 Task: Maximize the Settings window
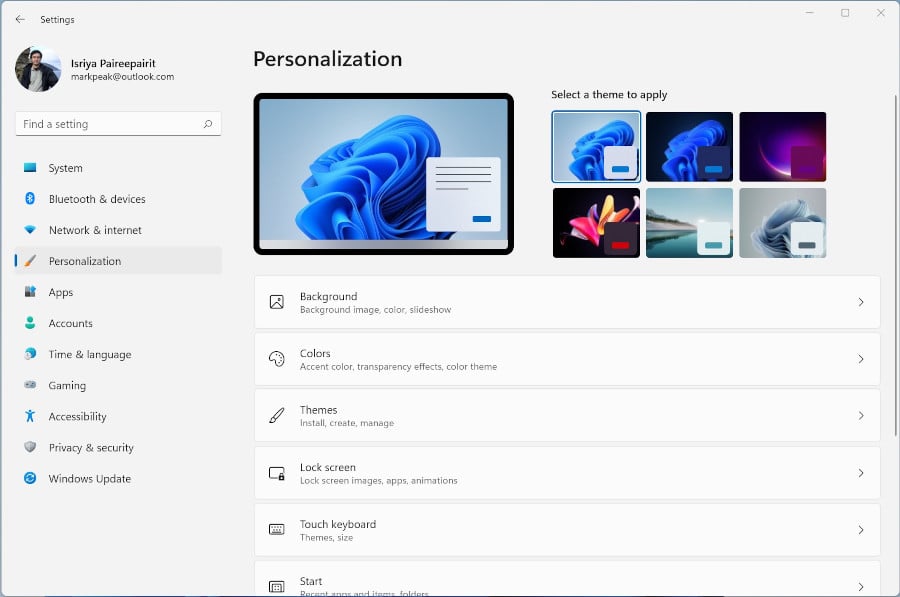point(845,13)
